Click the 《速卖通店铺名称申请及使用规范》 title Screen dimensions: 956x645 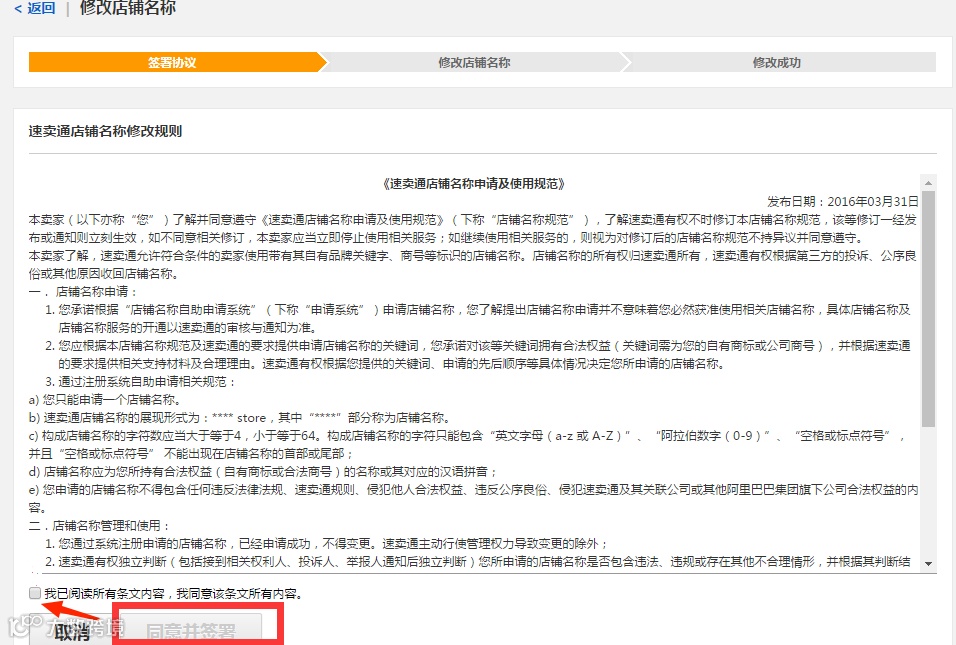click(x=475, y=182)
